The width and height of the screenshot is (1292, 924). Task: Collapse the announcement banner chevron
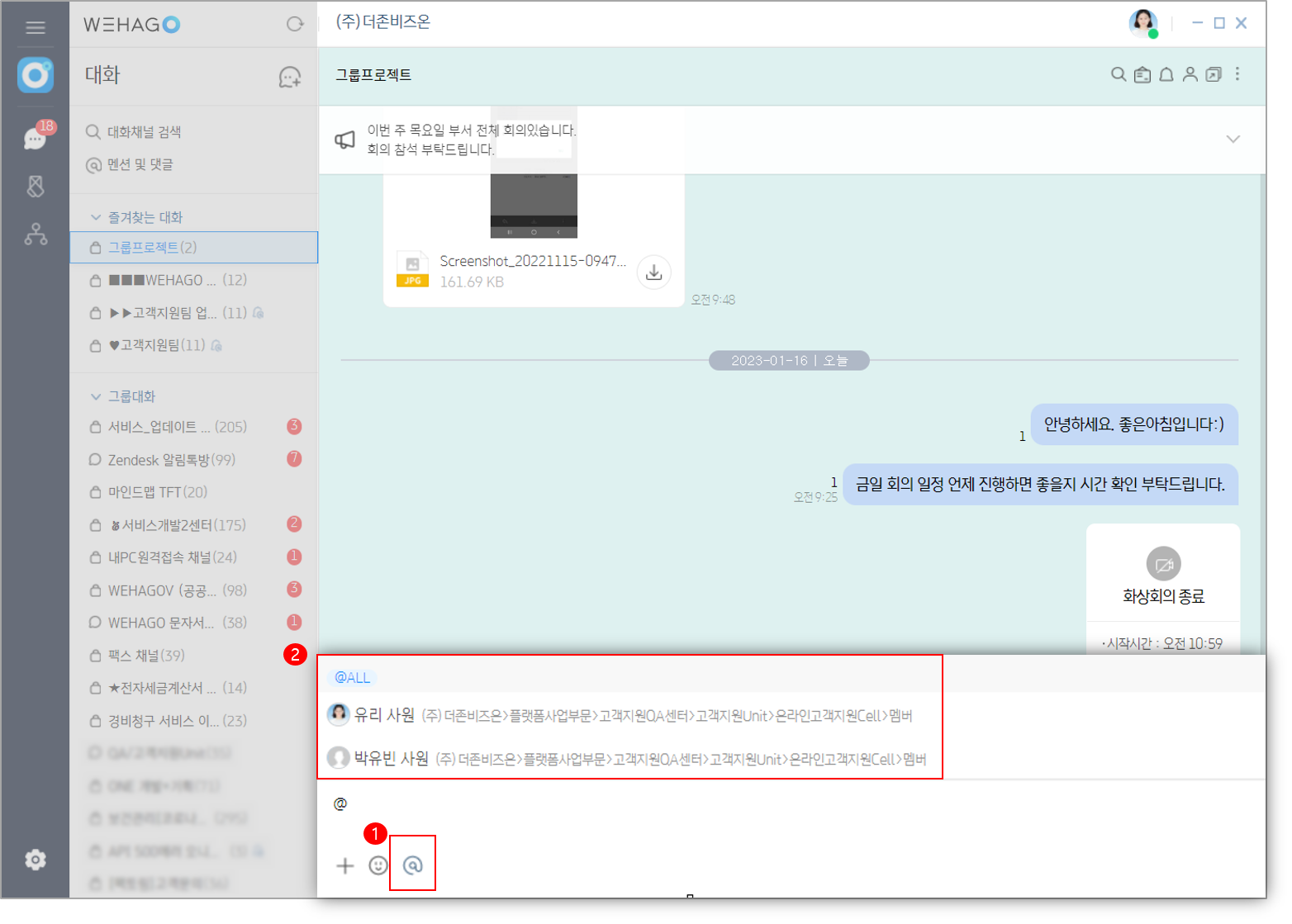pyautogui.click(x=1233, y=139)
